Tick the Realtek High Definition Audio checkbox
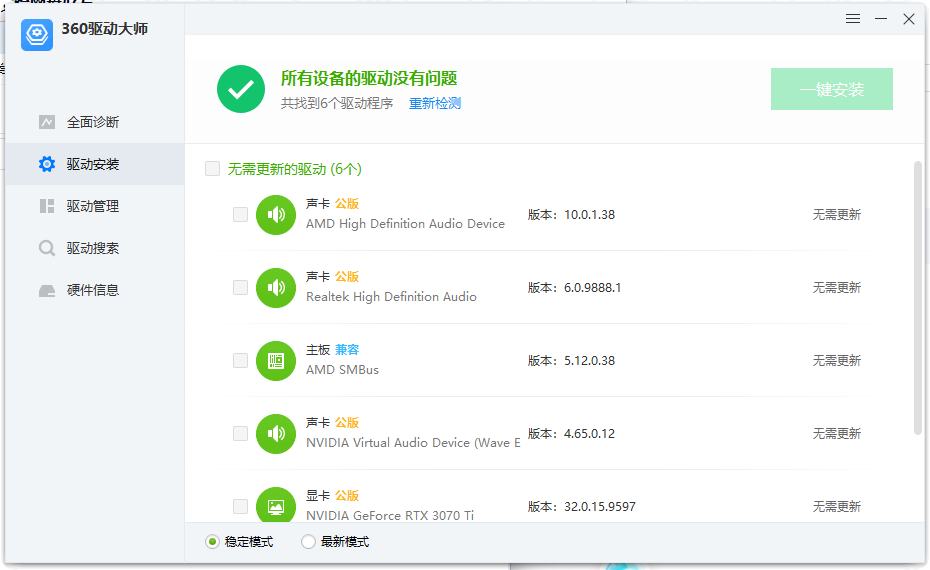The image size is (930, 570). pyautogui.click(x=240, y=288)
